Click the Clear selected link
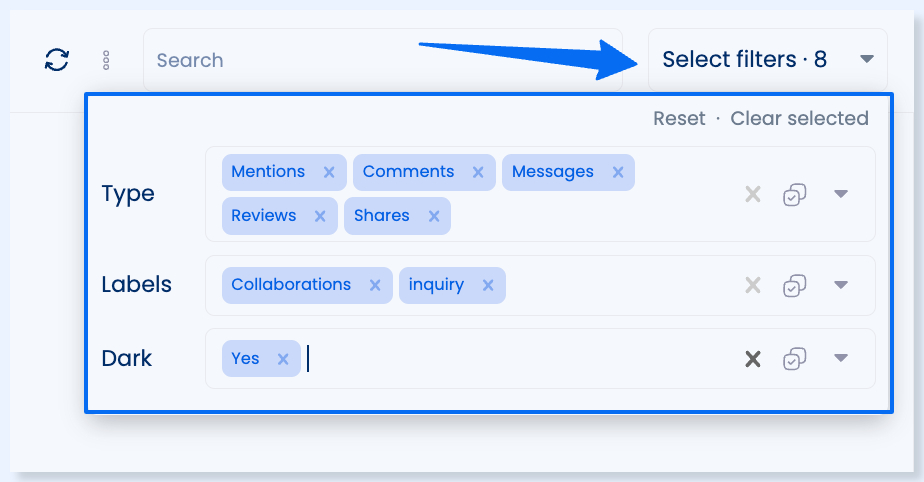This screenshot has height=482, width=924. coord(799,118)
